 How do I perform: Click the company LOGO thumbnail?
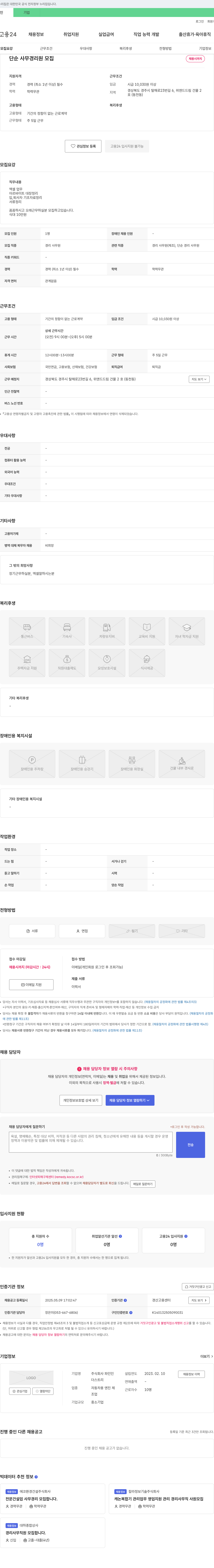pos(31,1378)
